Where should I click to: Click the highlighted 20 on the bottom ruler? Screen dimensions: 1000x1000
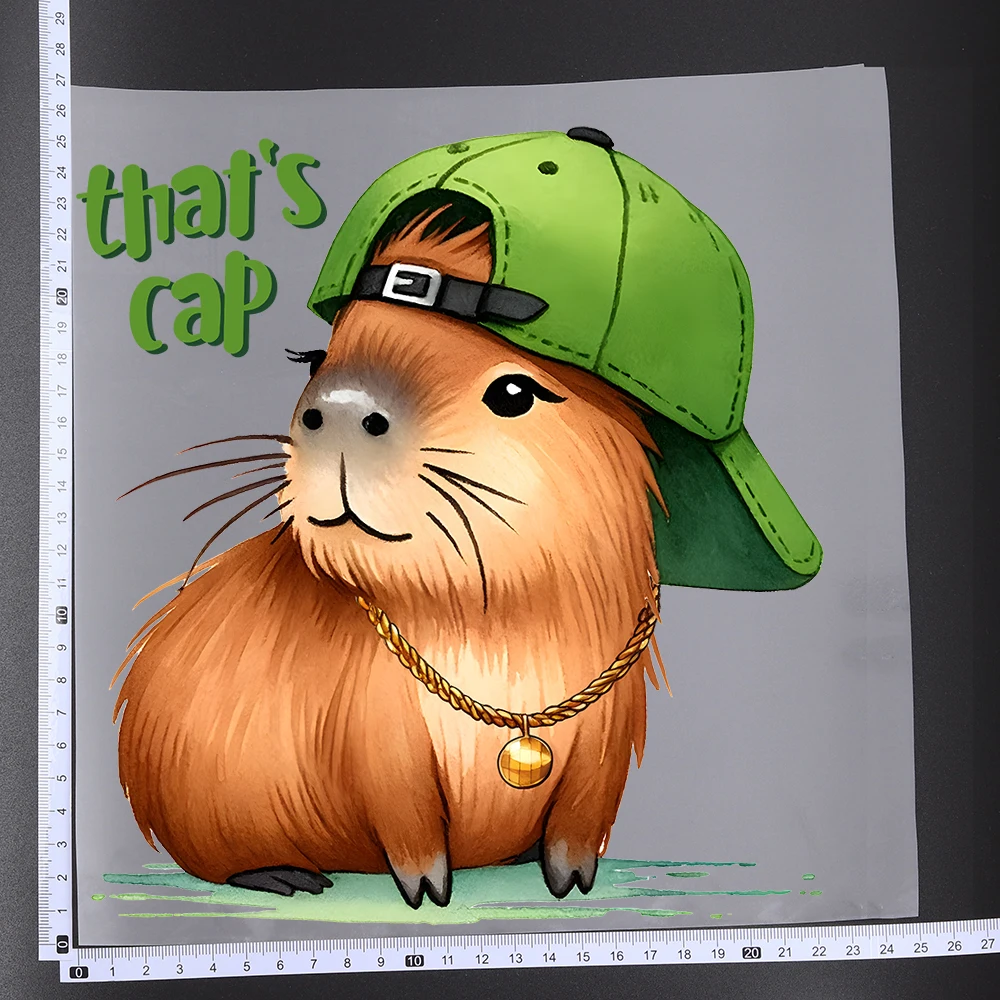(x=751, y=952)
